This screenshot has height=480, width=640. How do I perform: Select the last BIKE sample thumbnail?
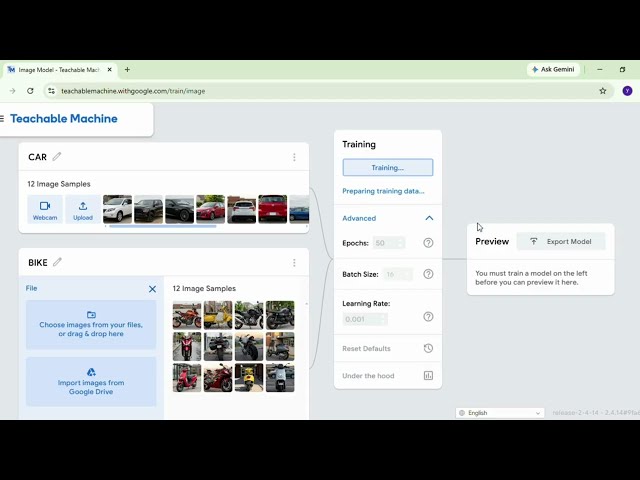[x=280, y=378]
